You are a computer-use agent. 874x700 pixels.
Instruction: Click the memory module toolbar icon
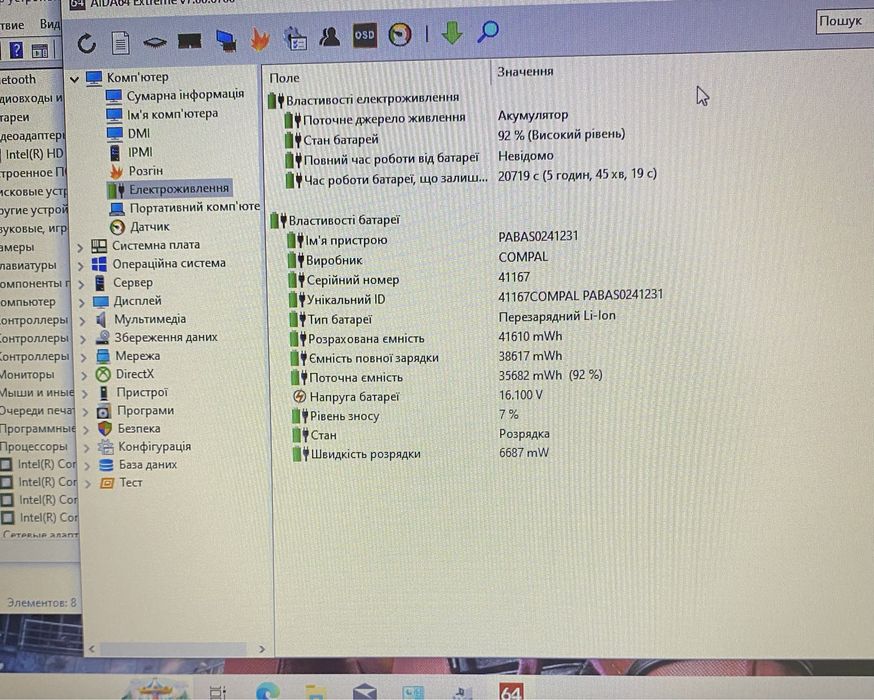coord(190,41)
